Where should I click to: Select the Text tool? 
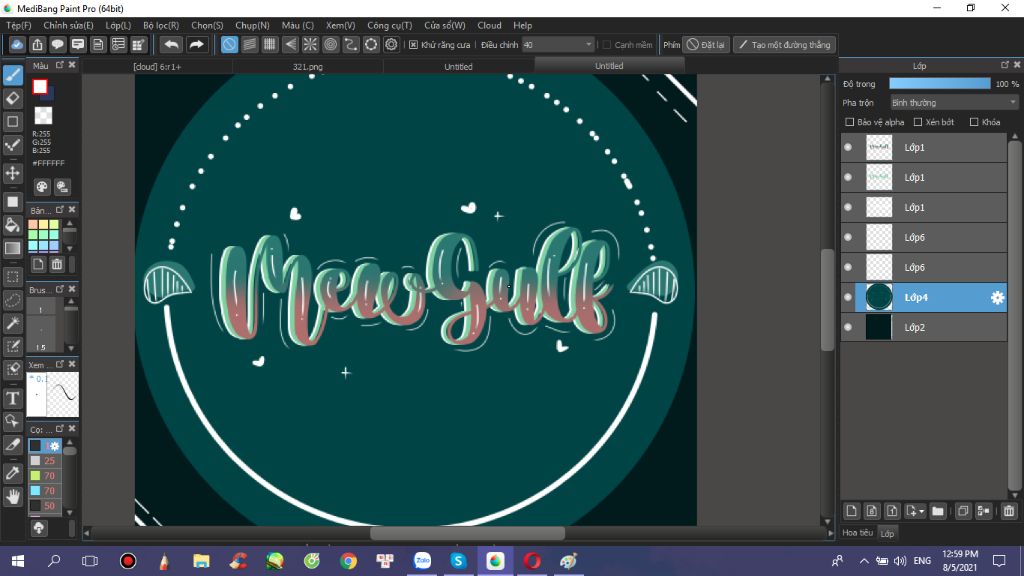click(x=13, y=398)
